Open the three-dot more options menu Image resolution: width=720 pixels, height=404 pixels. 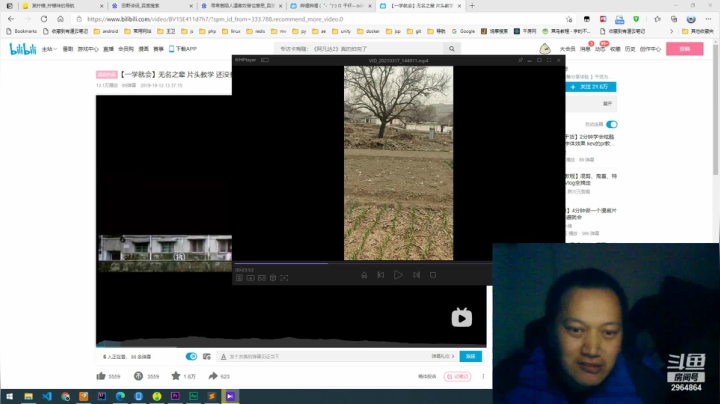483,376
